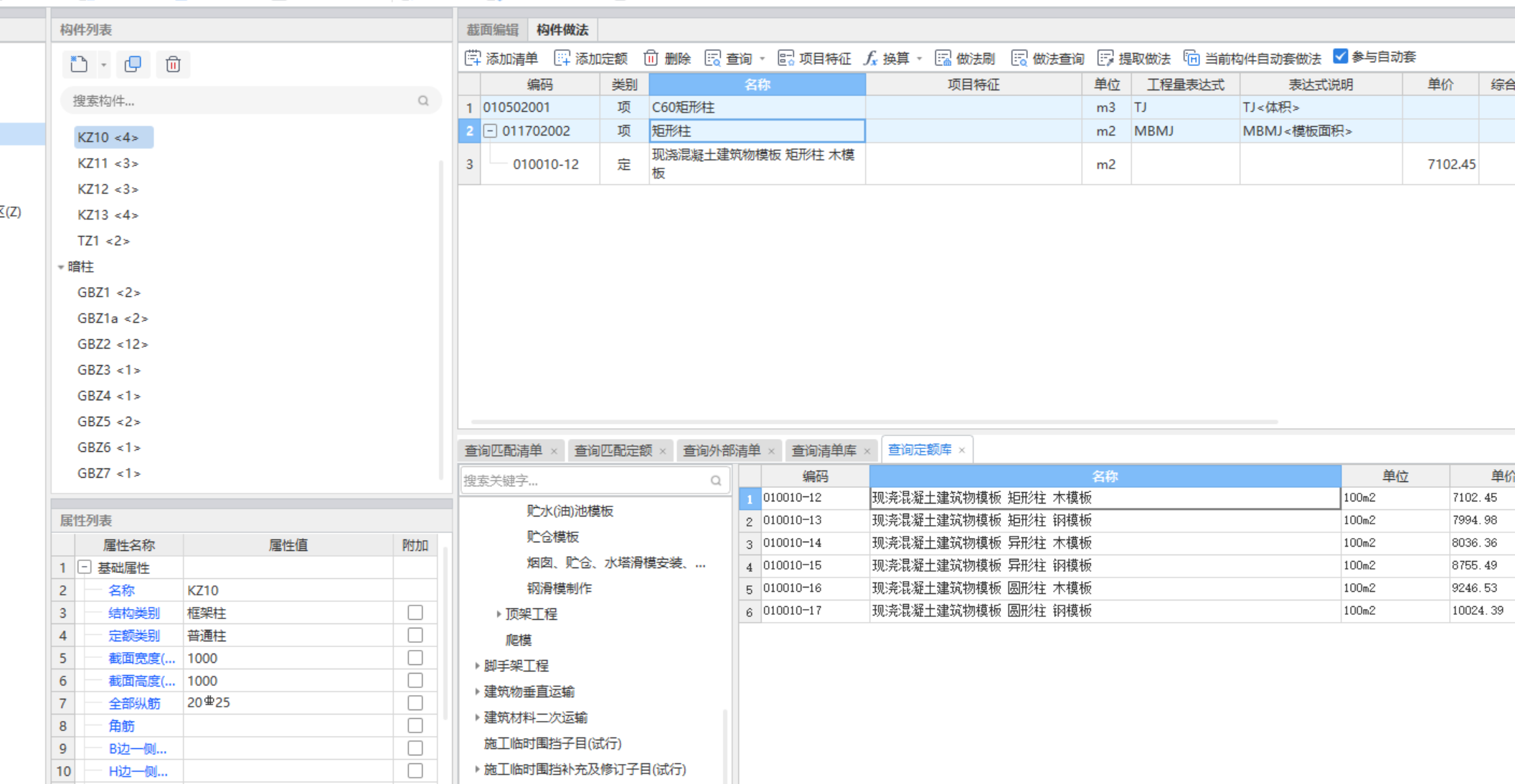Focus the 搜索构件 search field
Screen dimensions: 1515x784
[x=250, y=100]
